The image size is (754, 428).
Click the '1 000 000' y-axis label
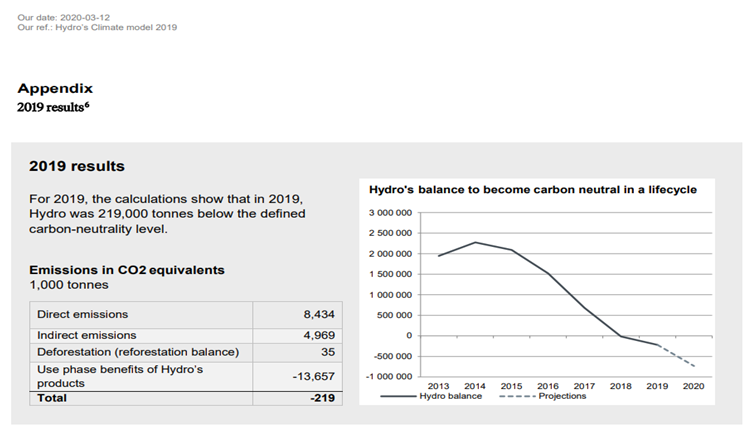[x=390, y=295]
